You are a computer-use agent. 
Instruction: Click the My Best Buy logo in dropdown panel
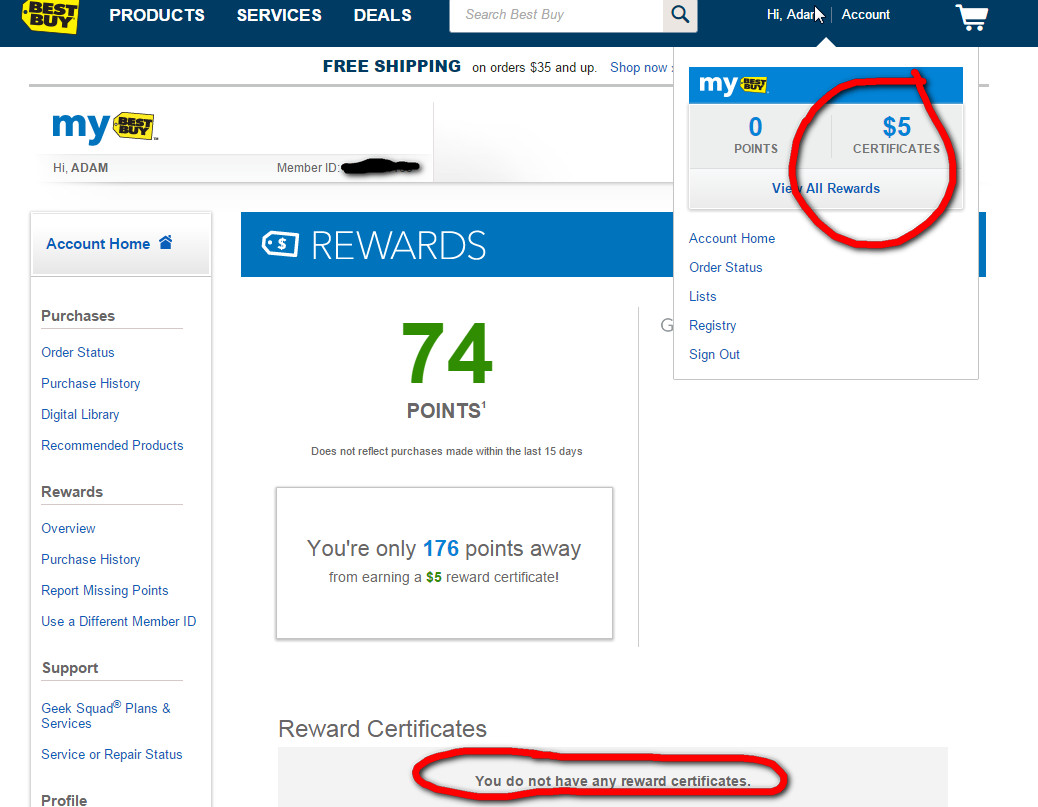point(733,85)
